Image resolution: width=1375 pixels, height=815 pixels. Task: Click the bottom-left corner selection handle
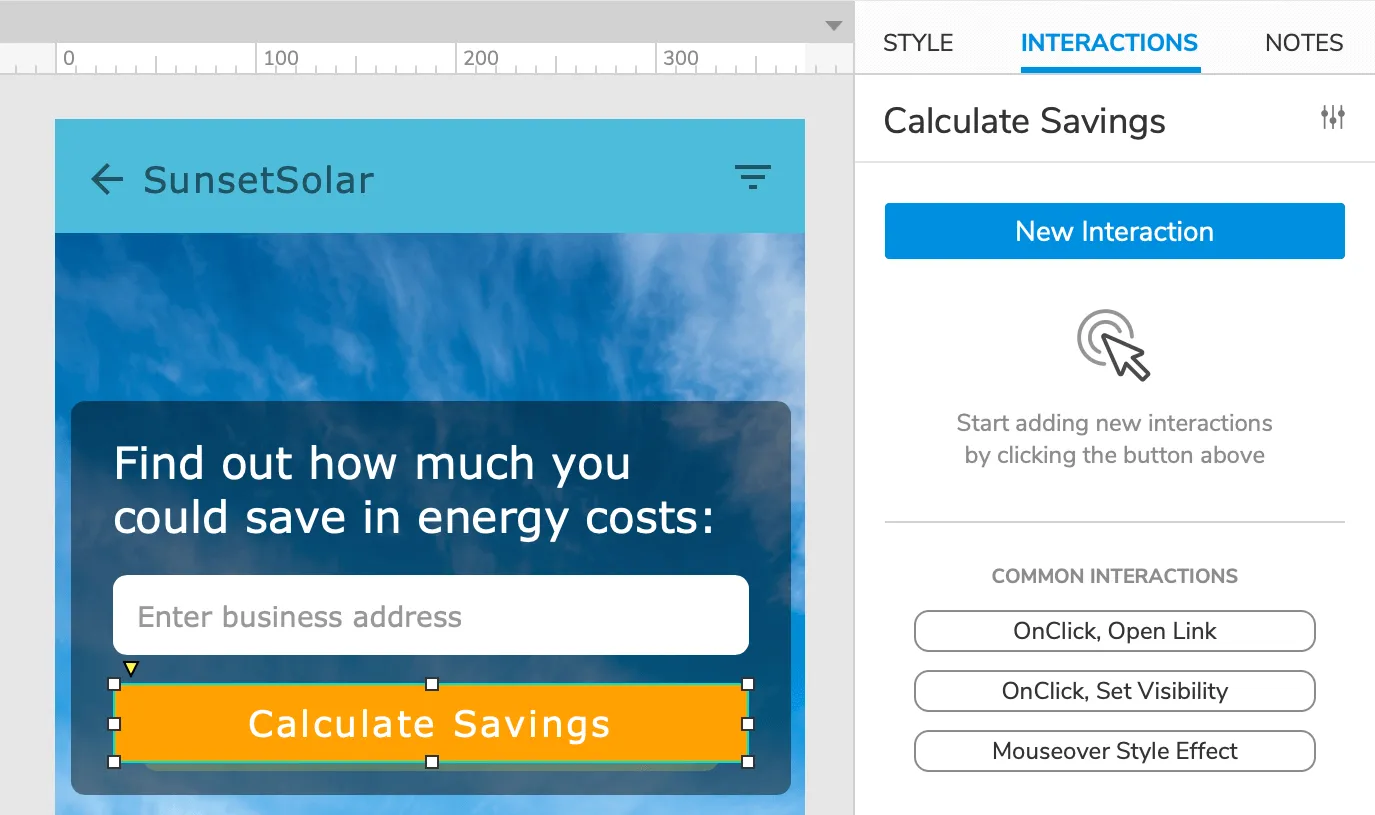[114, 762]
